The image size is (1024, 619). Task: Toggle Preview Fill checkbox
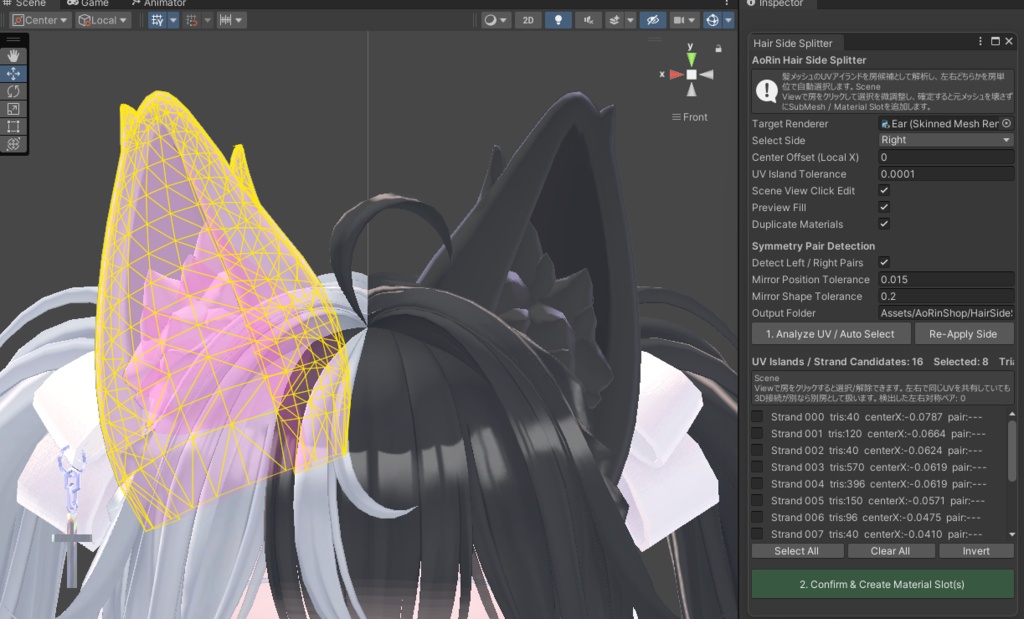click(884, 207)
